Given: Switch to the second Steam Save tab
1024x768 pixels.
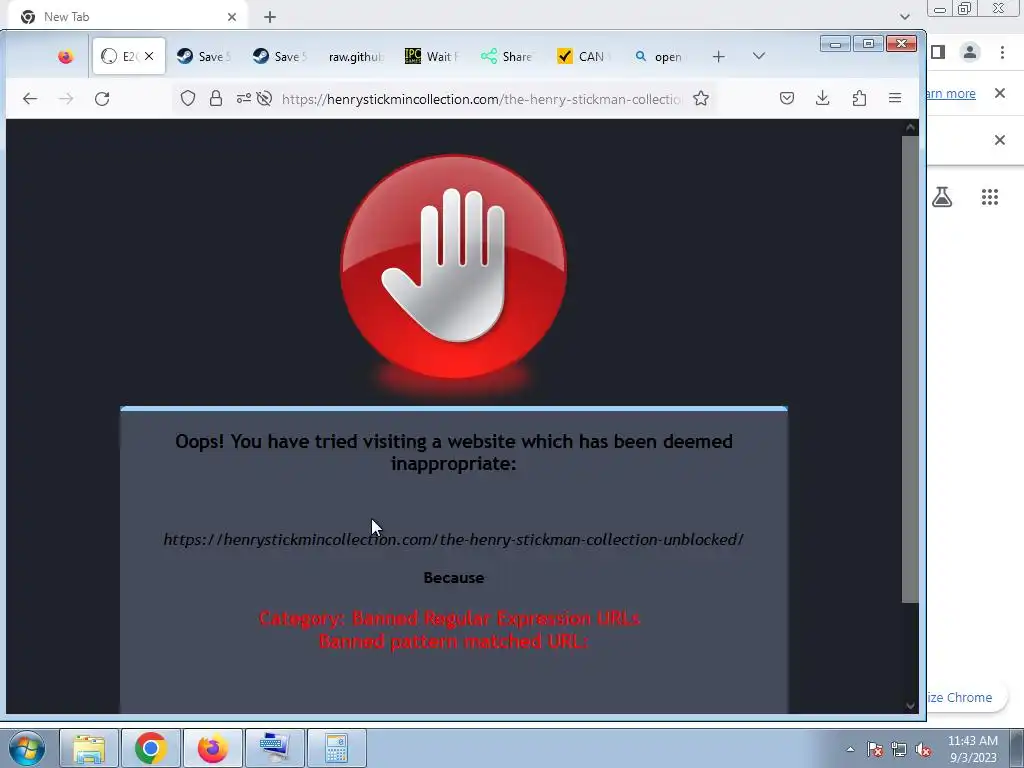Looking at the screenshot, I should (x=280, y=57).
